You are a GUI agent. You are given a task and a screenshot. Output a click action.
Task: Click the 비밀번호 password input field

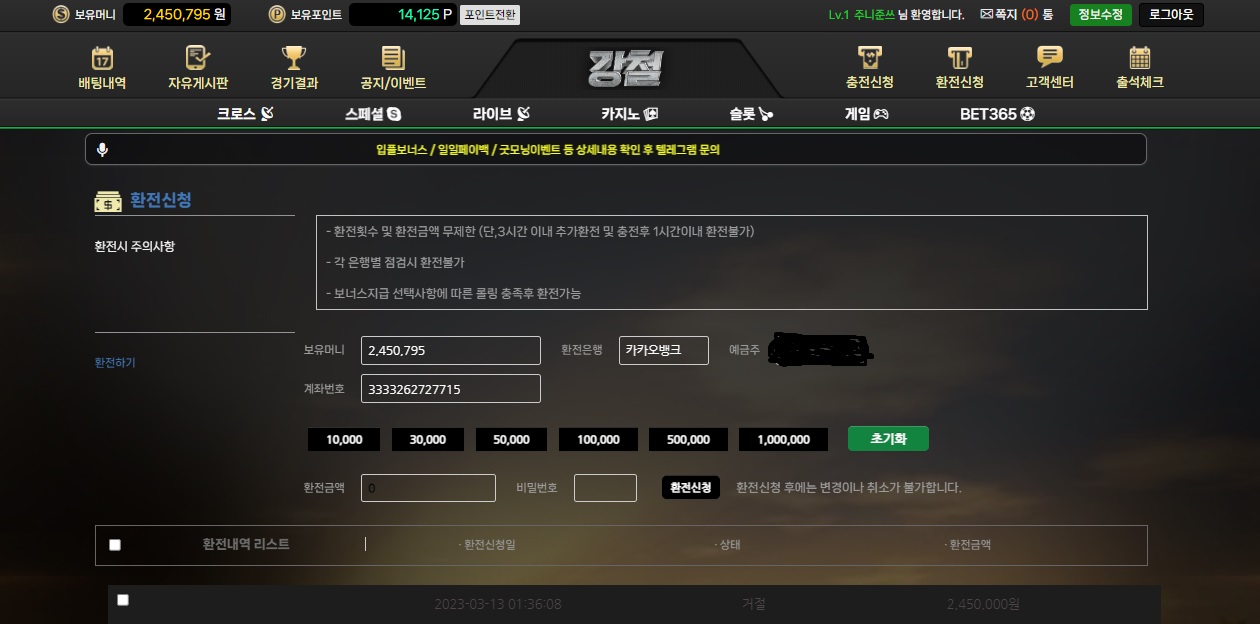pos(605,488)
